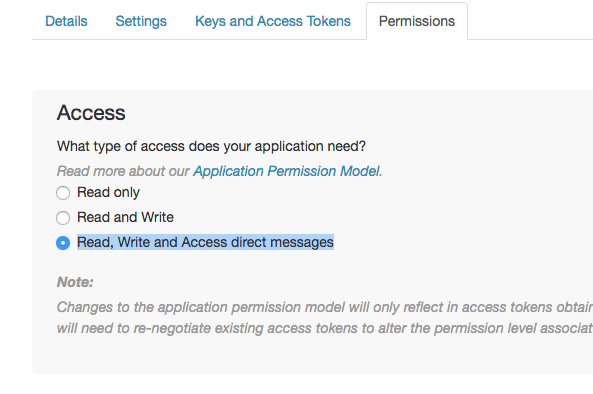Screen dimensions: 593x394
Task: Go to Keys and Access Tokens tab
Action: coord(273,21)
